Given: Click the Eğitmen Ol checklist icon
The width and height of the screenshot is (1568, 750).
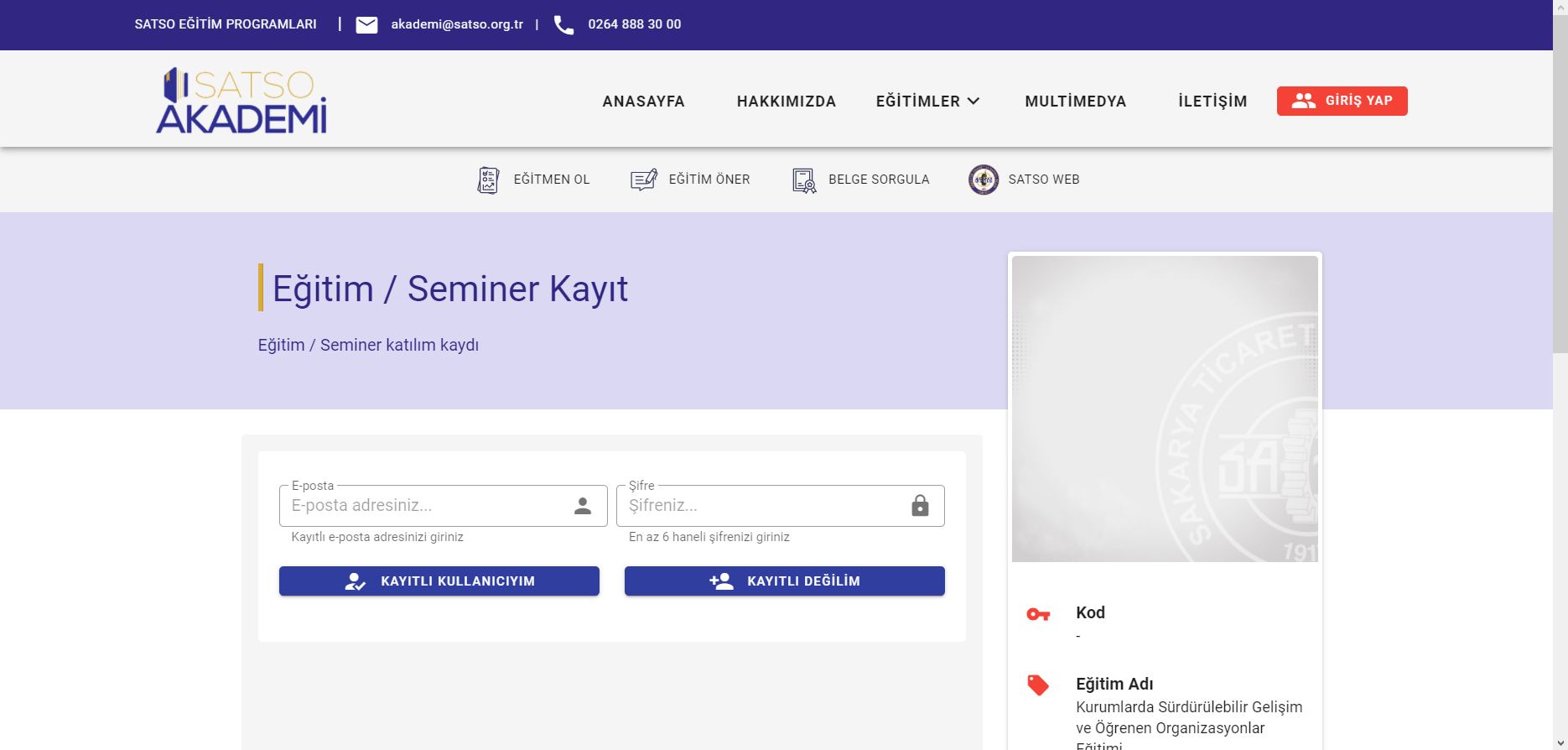Looking at the screenshot, I should pyautogui.click(x=488, y=180).
